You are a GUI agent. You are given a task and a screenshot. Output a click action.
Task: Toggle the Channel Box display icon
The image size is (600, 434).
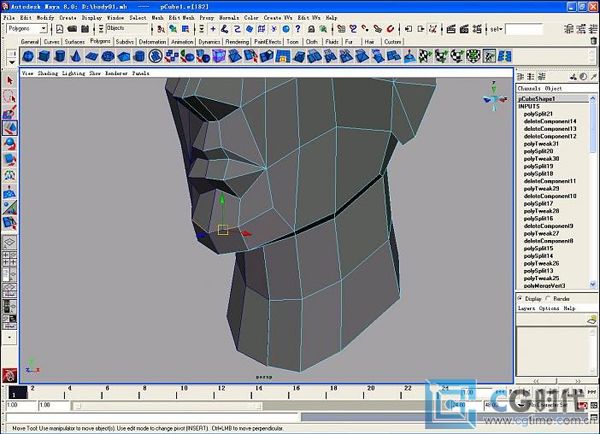pos(592,29)
